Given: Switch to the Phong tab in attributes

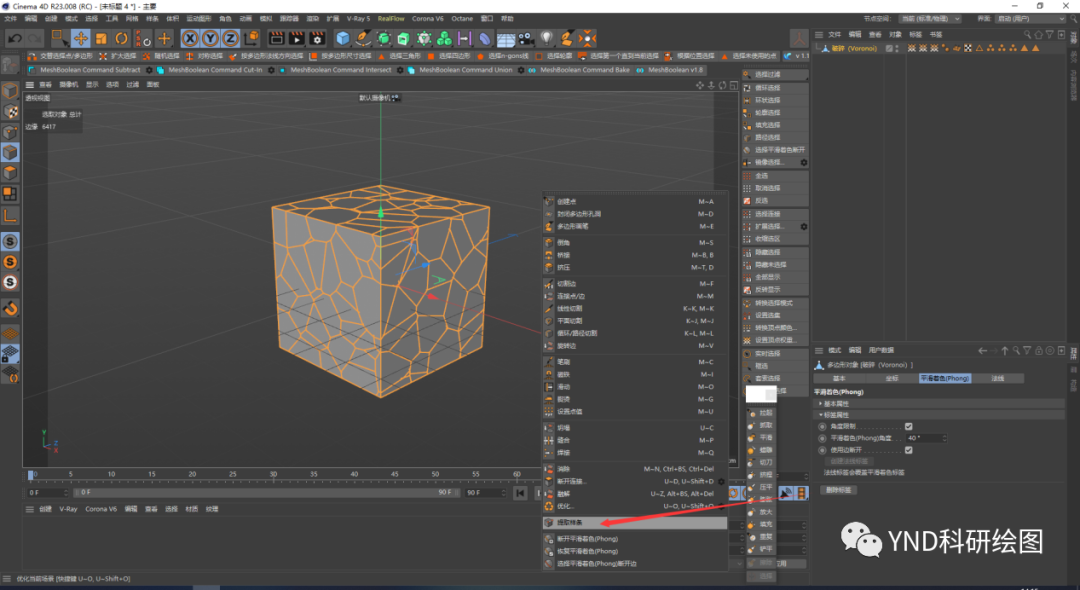Looking at the screenshot, I should pos(945,378).
